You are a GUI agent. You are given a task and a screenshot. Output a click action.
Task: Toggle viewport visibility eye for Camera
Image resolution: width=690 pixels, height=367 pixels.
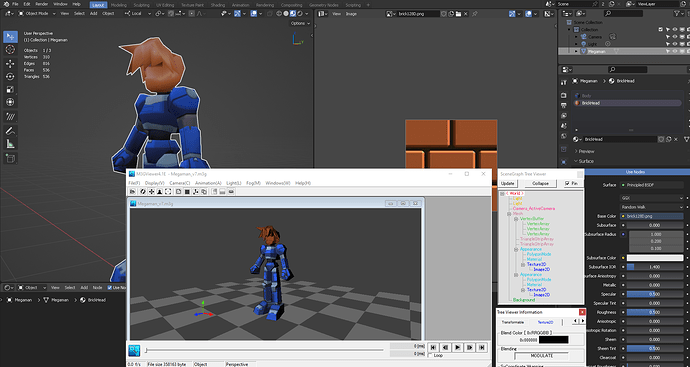coord(675,37)
